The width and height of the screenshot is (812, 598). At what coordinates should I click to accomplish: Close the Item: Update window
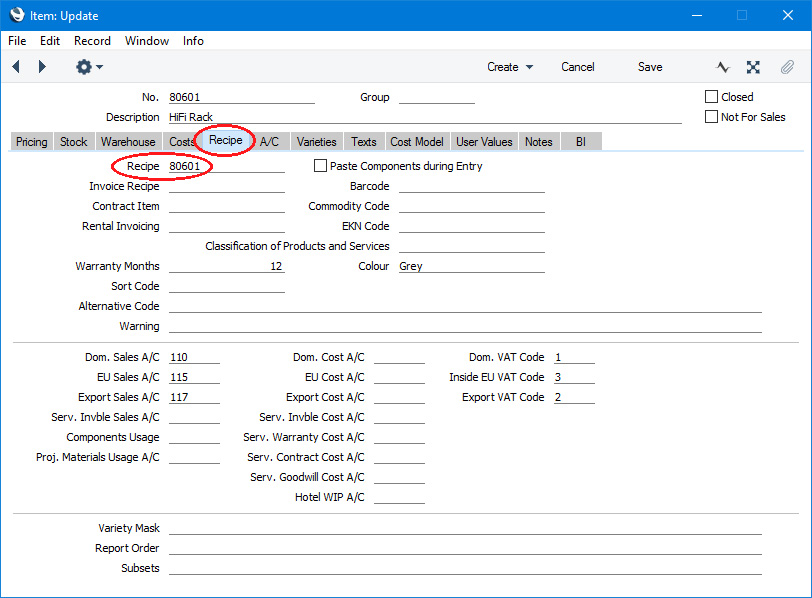pyautogui.click(x=788, y=16)
